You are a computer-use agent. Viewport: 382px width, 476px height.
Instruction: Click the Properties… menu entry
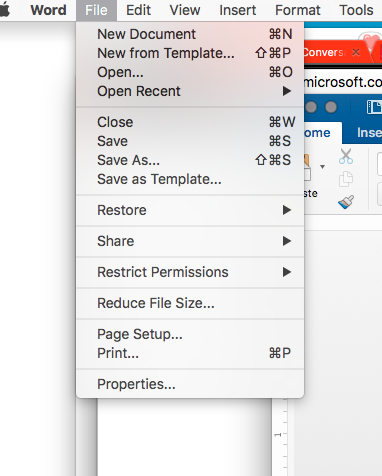[190, 384]
